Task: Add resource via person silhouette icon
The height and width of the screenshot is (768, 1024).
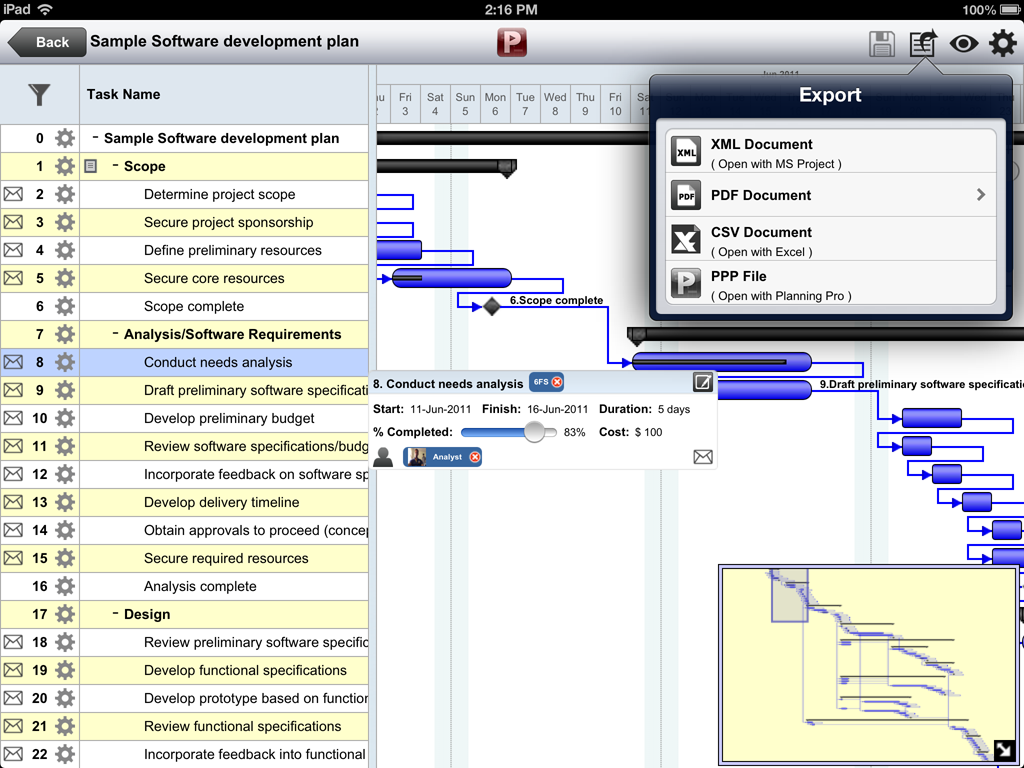Action: [383, 457]
